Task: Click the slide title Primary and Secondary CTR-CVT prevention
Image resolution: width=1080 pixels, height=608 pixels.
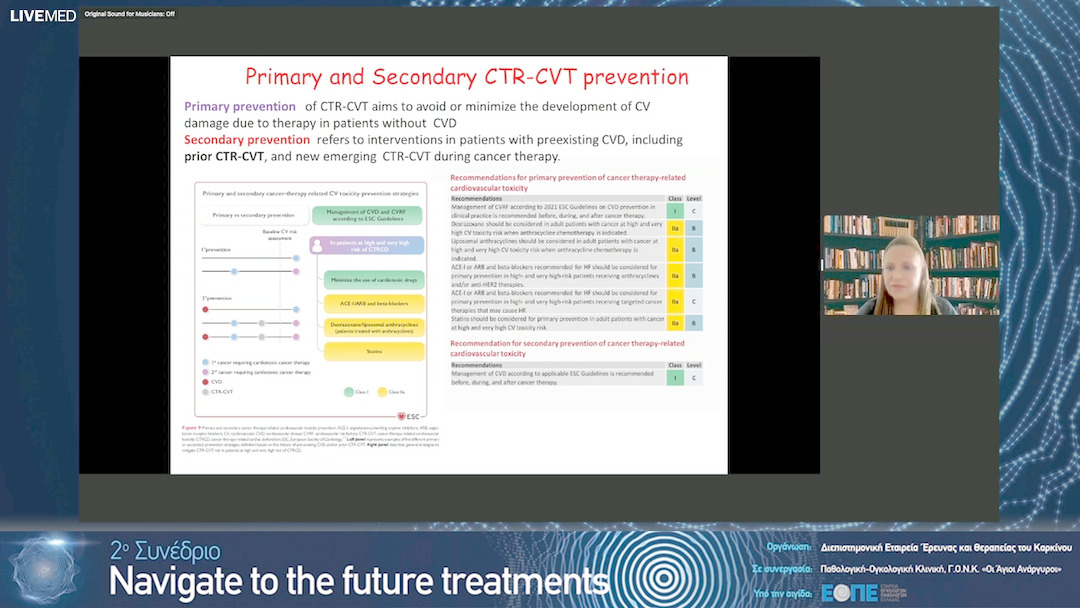Action: coord(467,77)
